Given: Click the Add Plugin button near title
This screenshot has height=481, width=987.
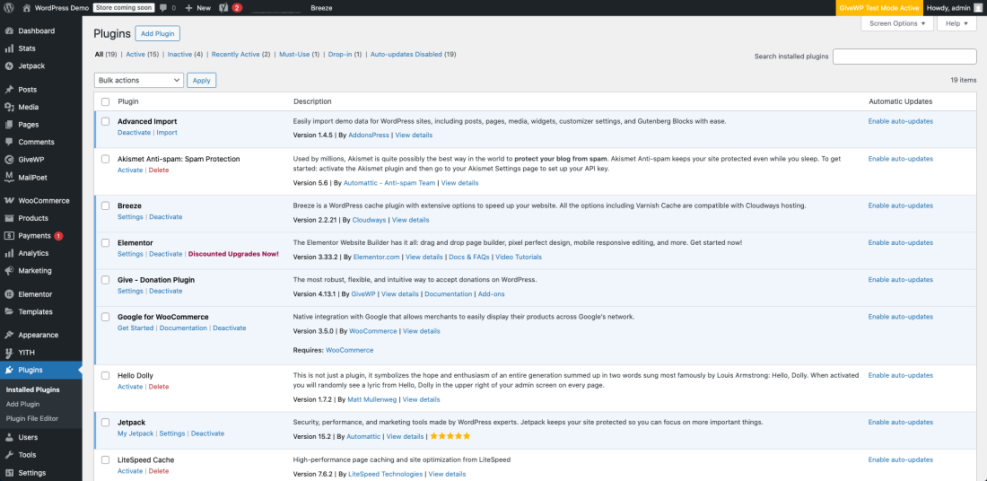Looking at the screenshot, I should point(157,33).
